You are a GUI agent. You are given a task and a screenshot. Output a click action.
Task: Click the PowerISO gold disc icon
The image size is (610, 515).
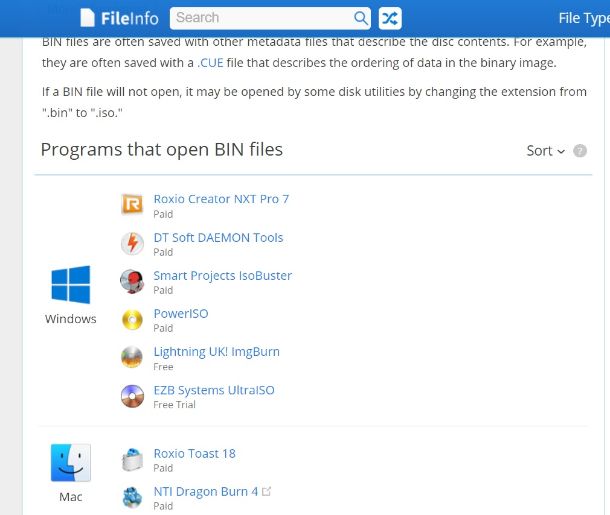click(x=132, y=320)
